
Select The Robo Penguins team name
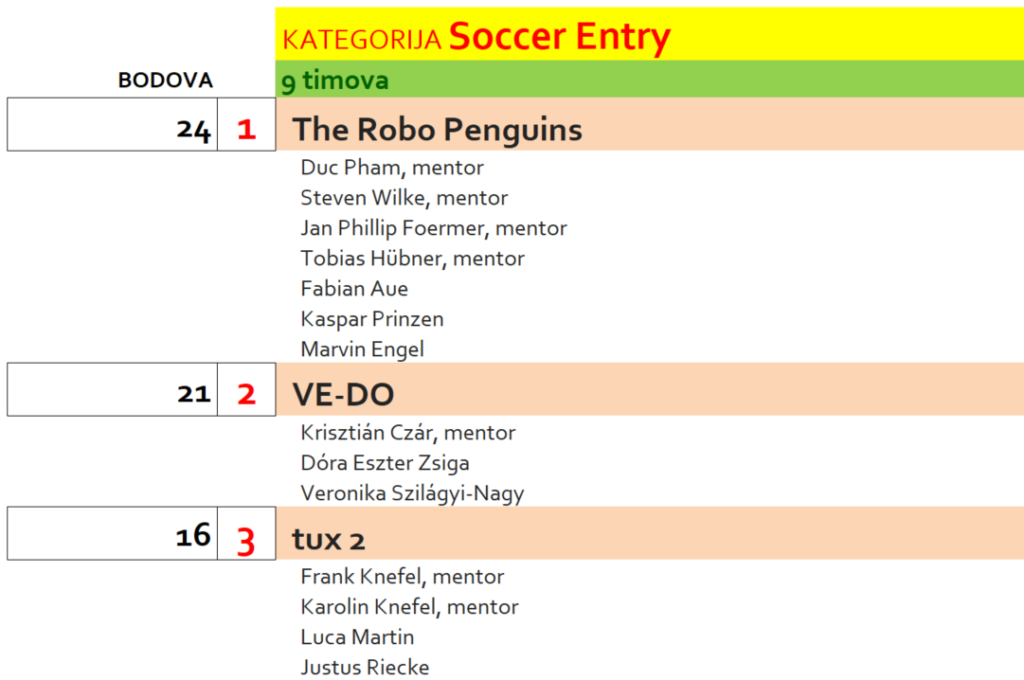[x=437, y=129]
